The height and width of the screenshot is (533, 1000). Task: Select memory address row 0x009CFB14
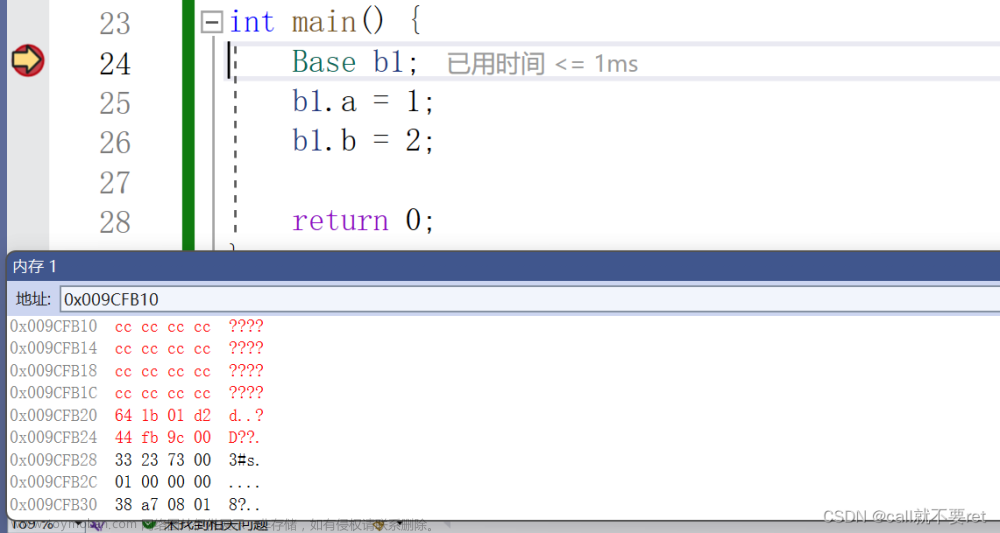coord(136,349)
